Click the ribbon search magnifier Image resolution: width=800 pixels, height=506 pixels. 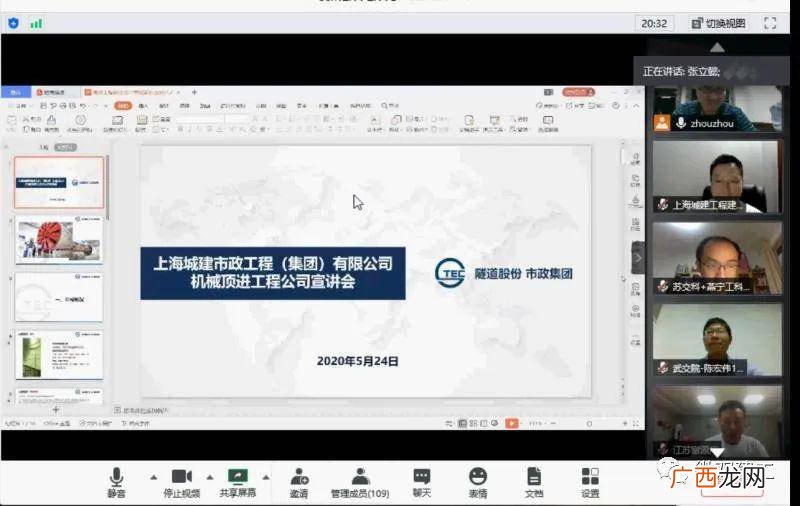click(385, 106)
